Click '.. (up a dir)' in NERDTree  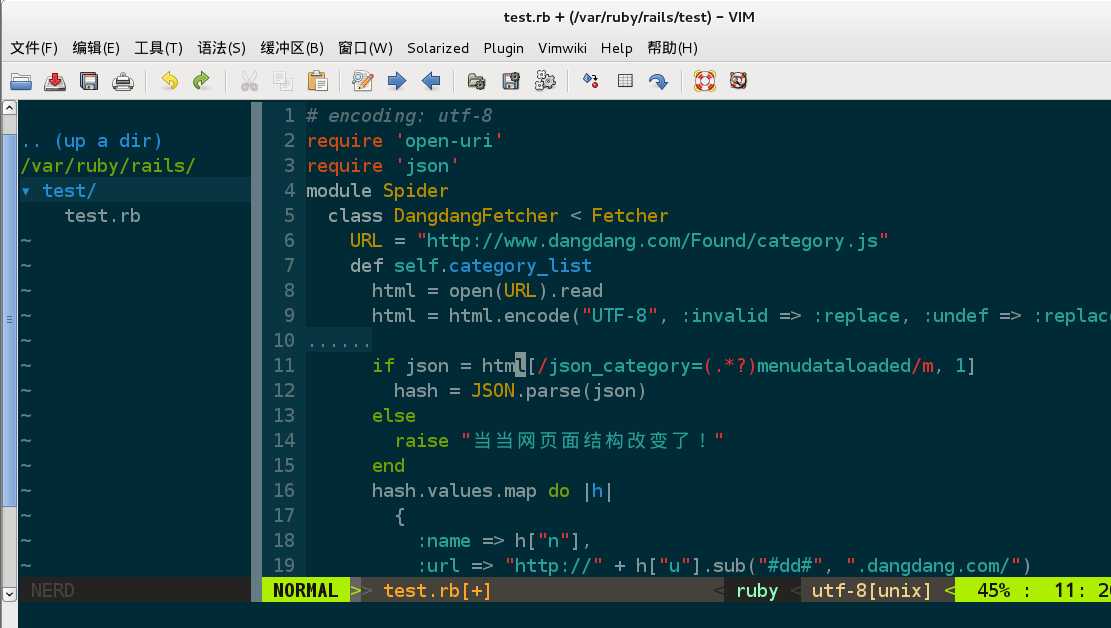click(91, 140)
